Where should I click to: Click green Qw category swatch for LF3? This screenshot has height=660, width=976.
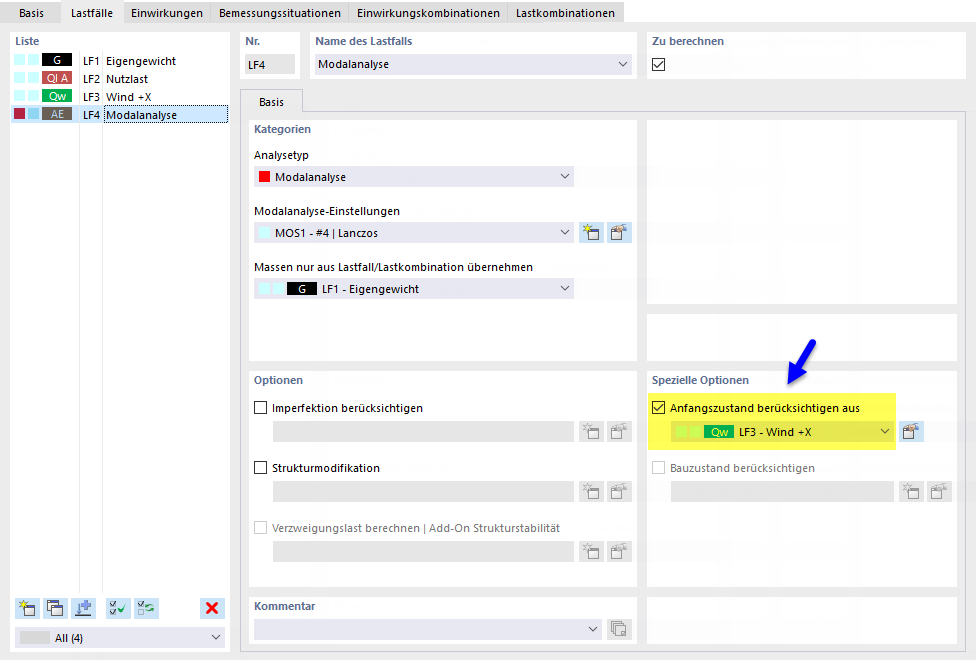coord(57,96)
